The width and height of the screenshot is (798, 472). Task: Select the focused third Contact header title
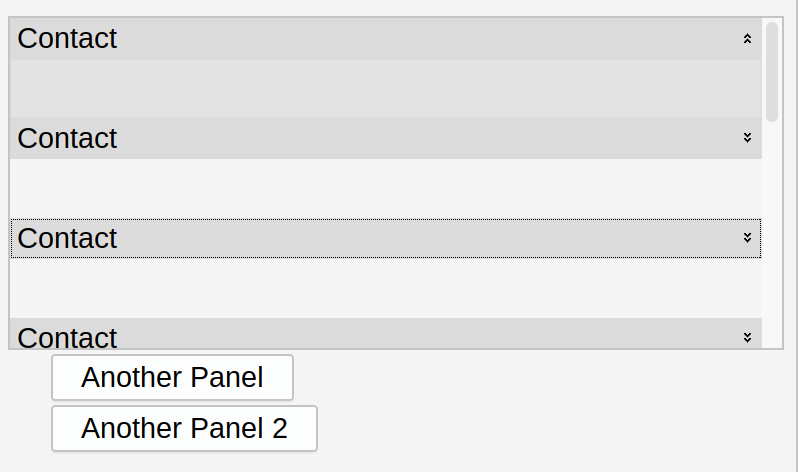pos(67,238)
